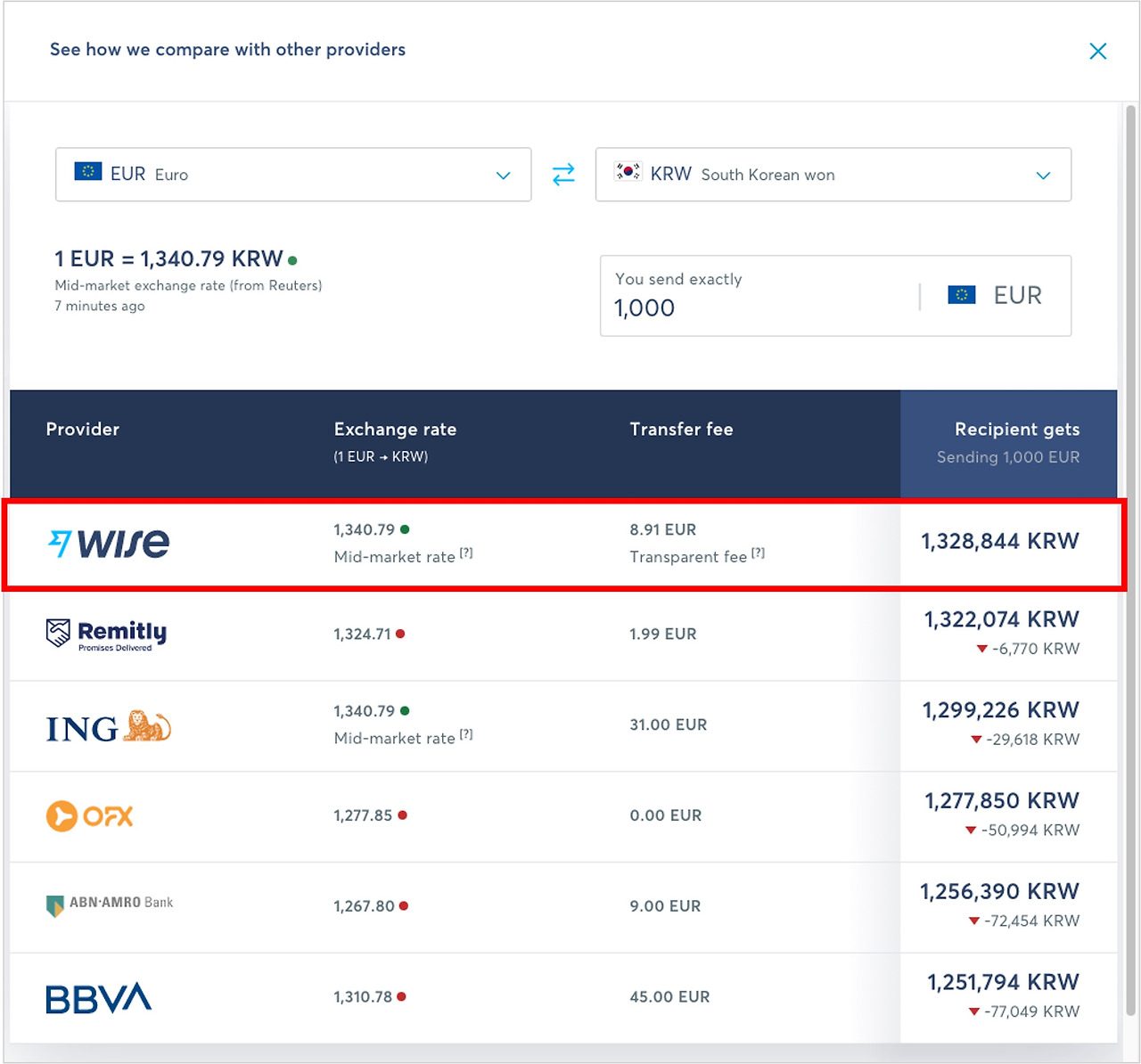Click the red triangle by -77,049 KRW
This screenshot has height=1064, width=1141.
[974, 1012]
